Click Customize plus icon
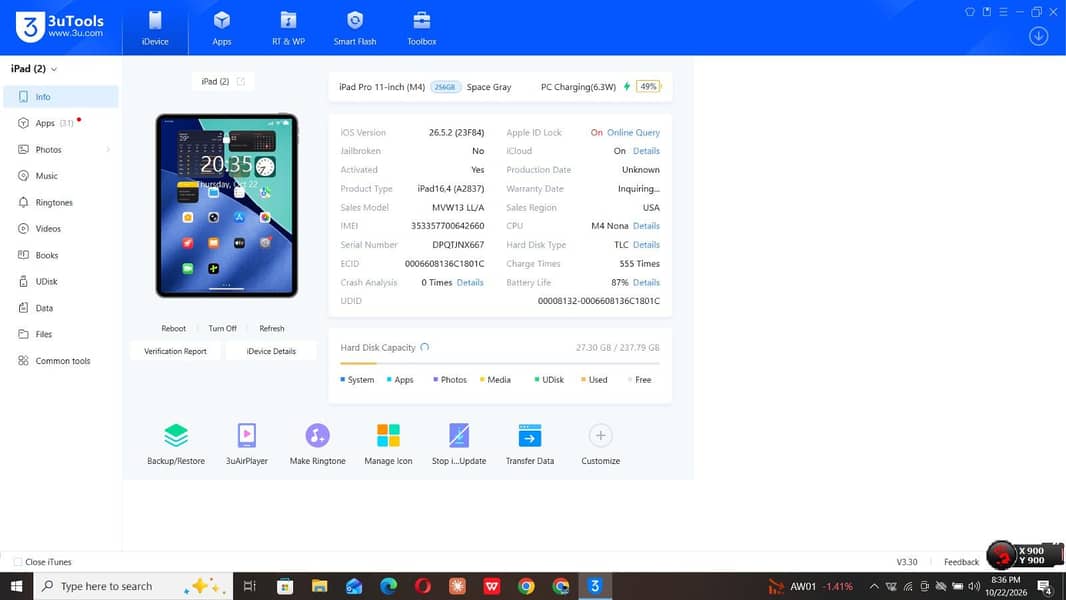The height and width of the screenshot is (600, 1066). tap(600, 436)
